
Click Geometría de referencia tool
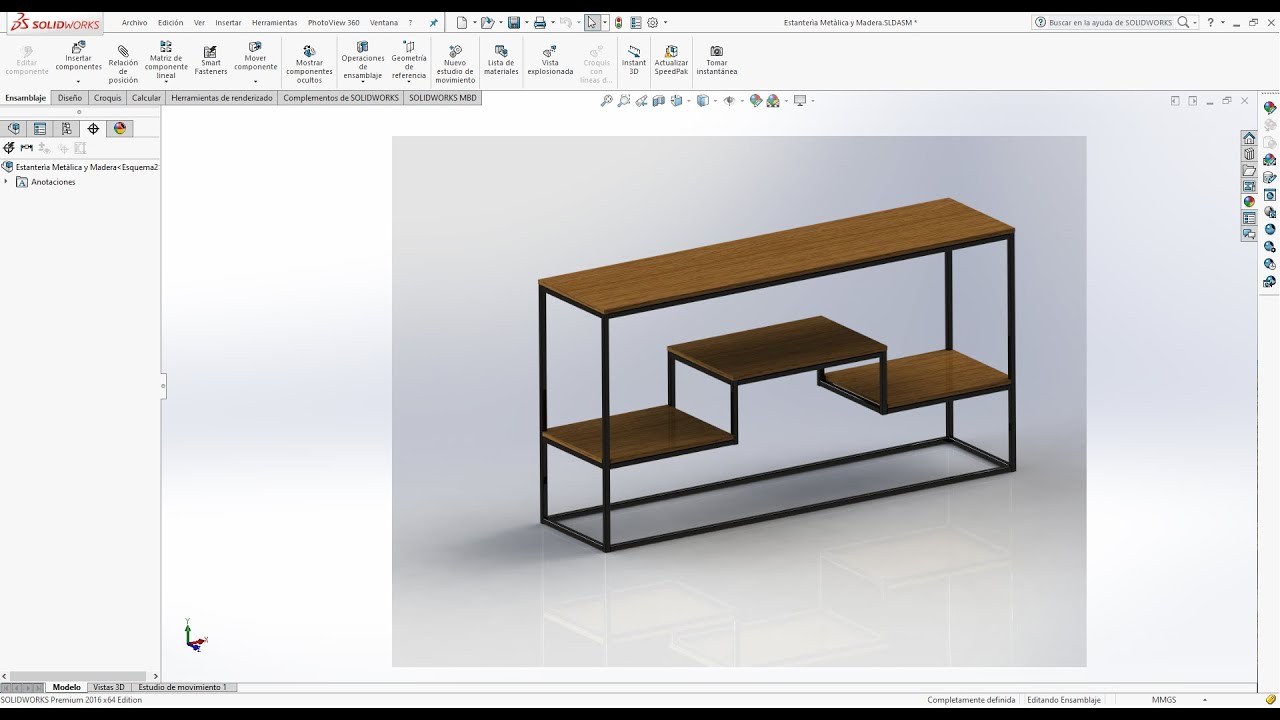[408, 60]
